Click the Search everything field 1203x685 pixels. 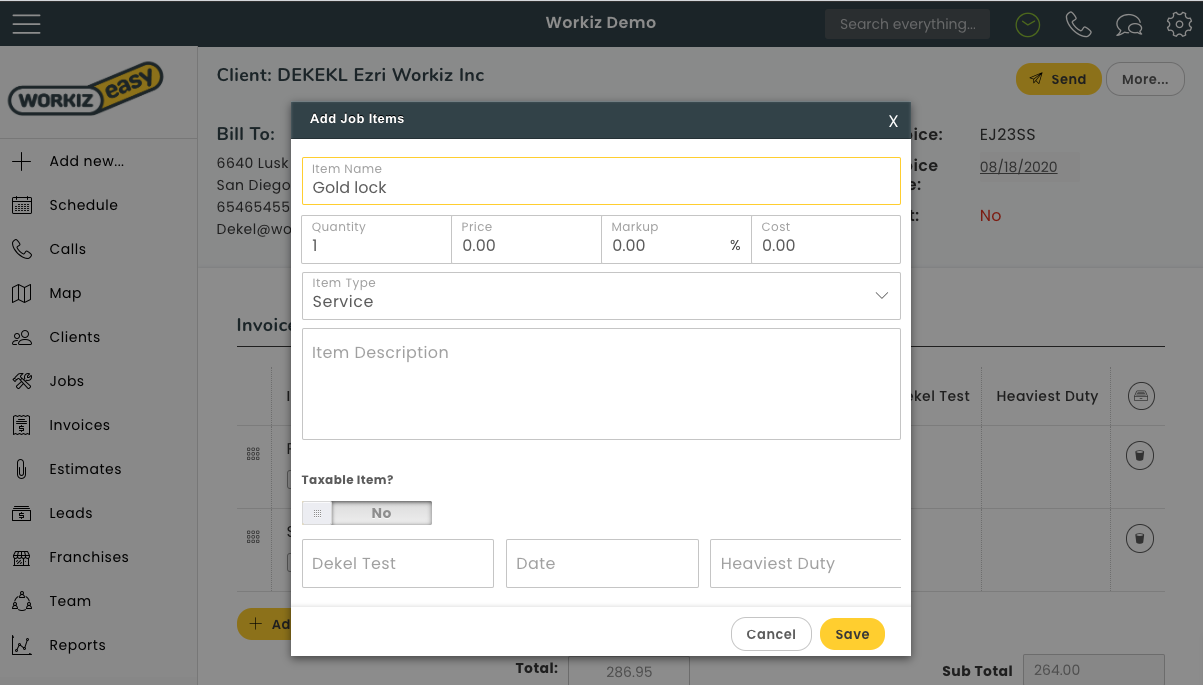pyautogui.click(x=907, y=24)
